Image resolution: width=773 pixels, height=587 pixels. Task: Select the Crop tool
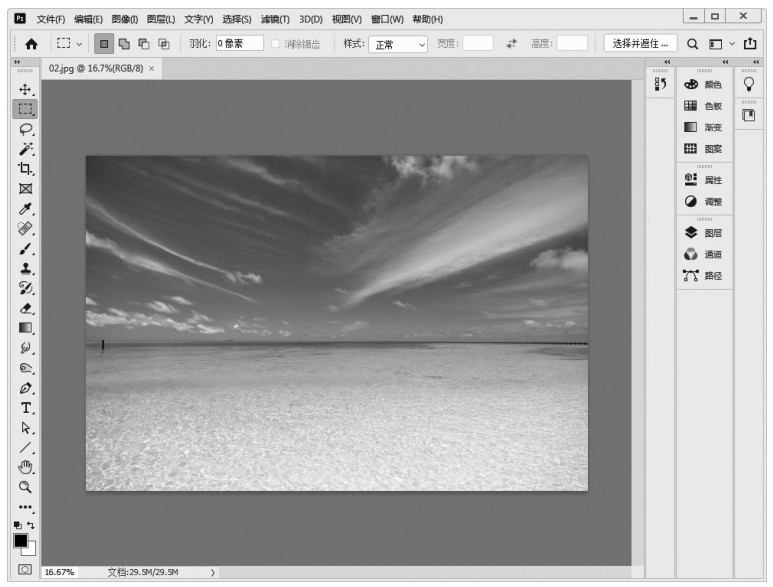pyautogui.click(x=25, y=168)
